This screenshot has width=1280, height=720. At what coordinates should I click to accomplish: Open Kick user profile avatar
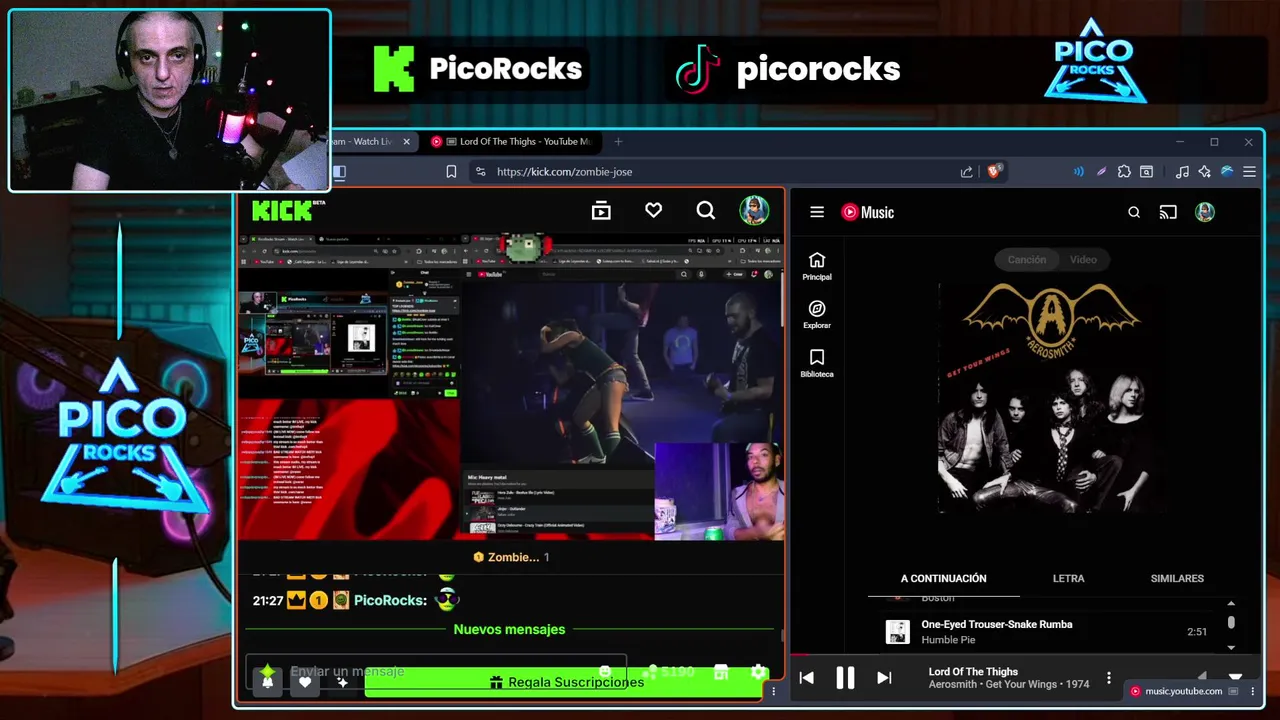tap(754, 210)
